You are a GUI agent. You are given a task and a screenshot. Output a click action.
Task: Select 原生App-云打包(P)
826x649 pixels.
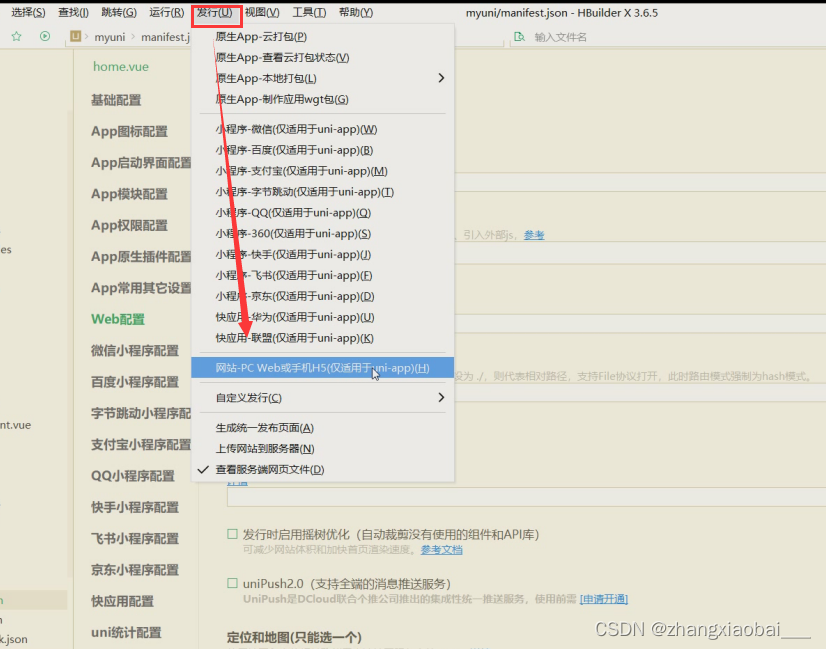(322, 37)
